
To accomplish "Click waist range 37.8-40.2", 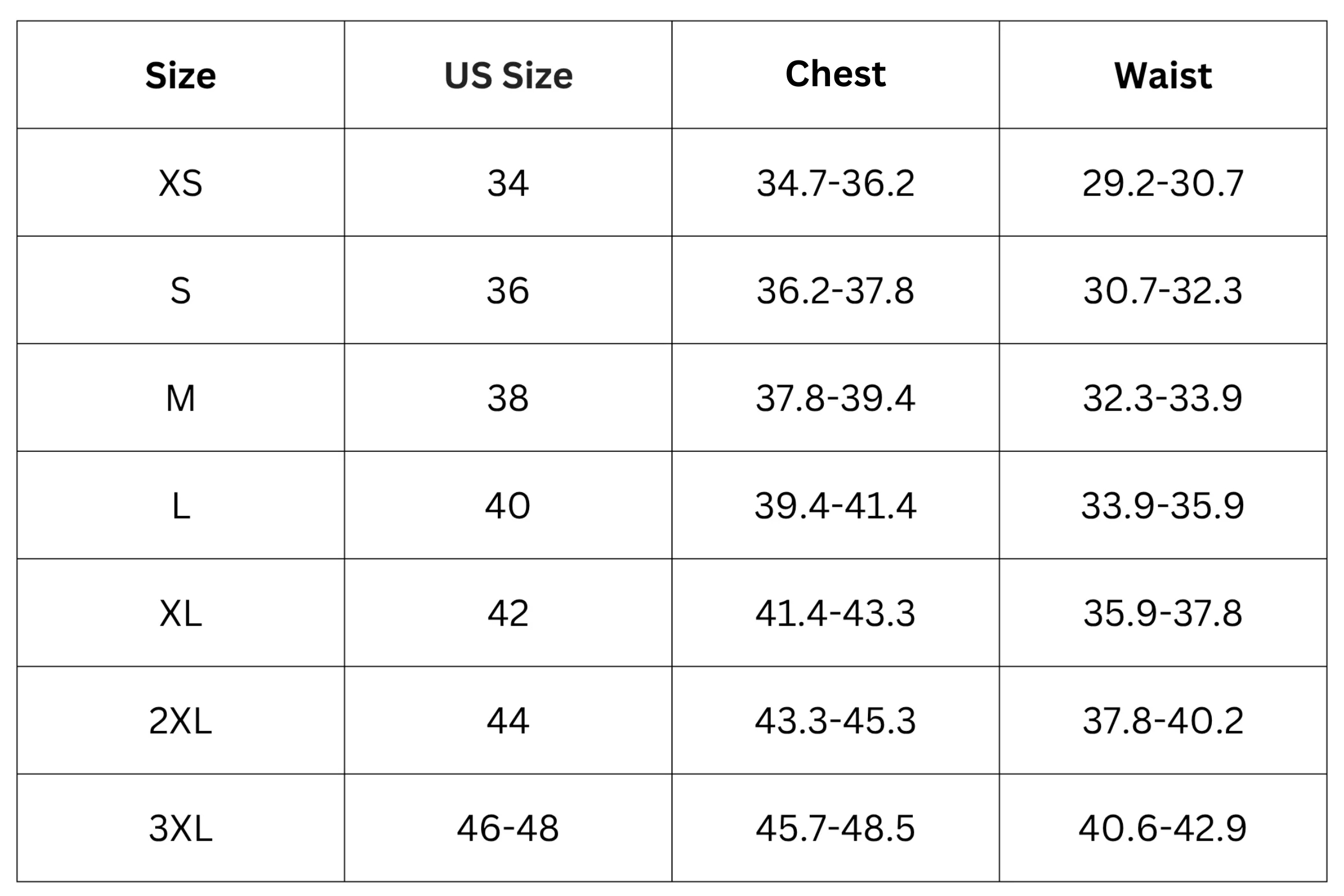I will click(x=1163, y=721).
